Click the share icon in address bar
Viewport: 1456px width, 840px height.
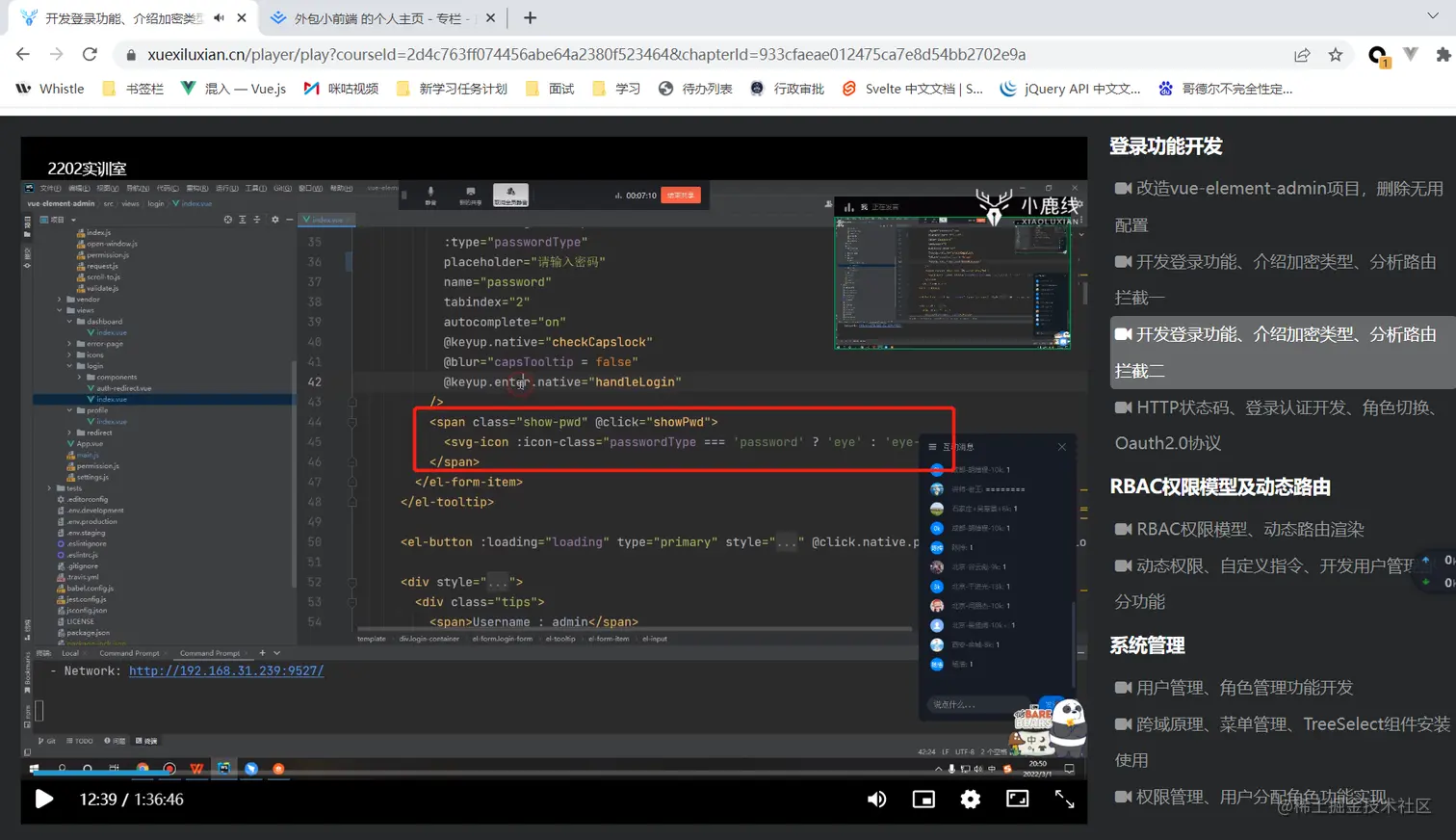point(1302,55)
